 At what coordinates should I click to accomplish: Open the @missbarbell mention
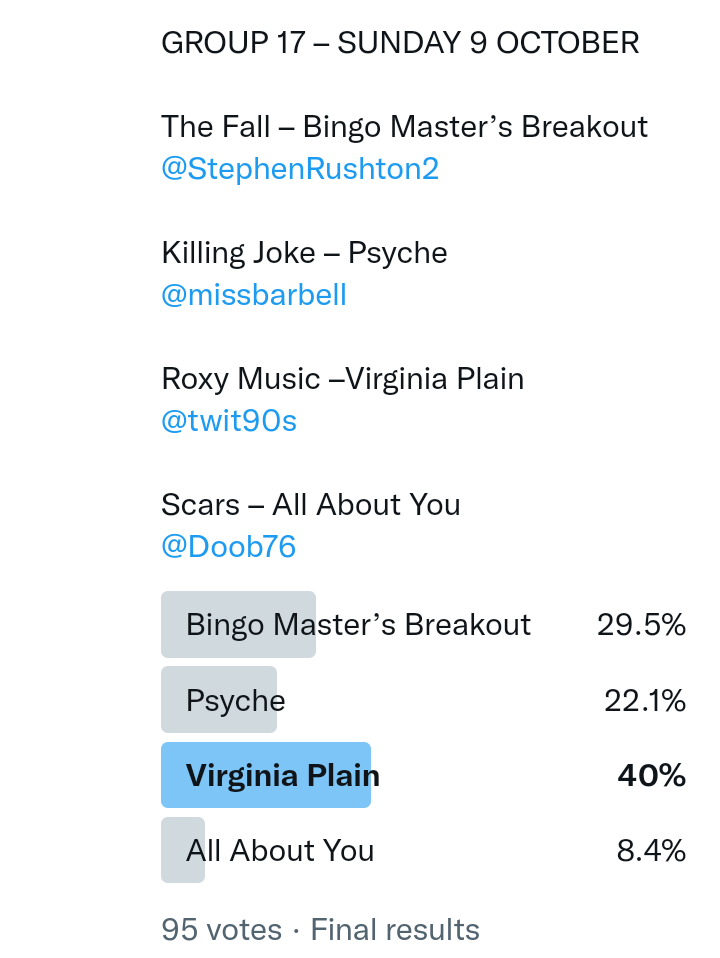[254, 295]
